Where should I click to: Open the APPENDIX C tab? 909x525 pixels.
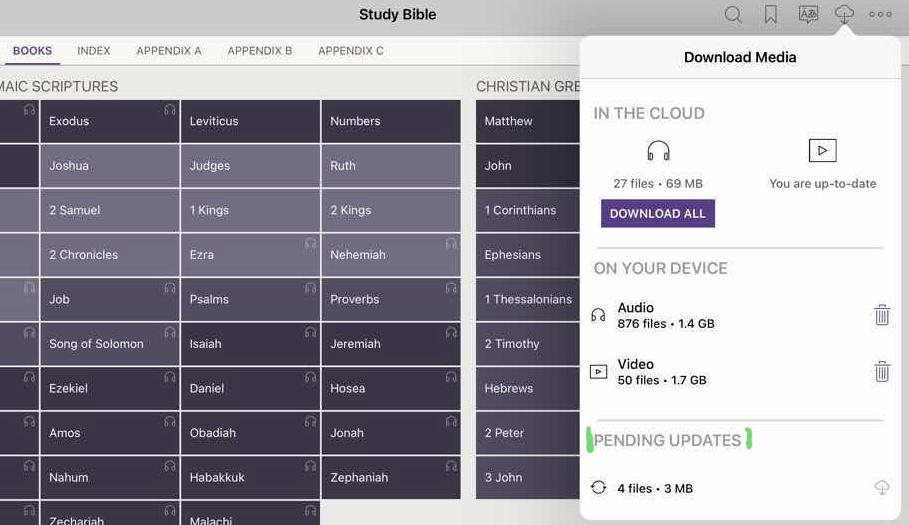(351, 51)
